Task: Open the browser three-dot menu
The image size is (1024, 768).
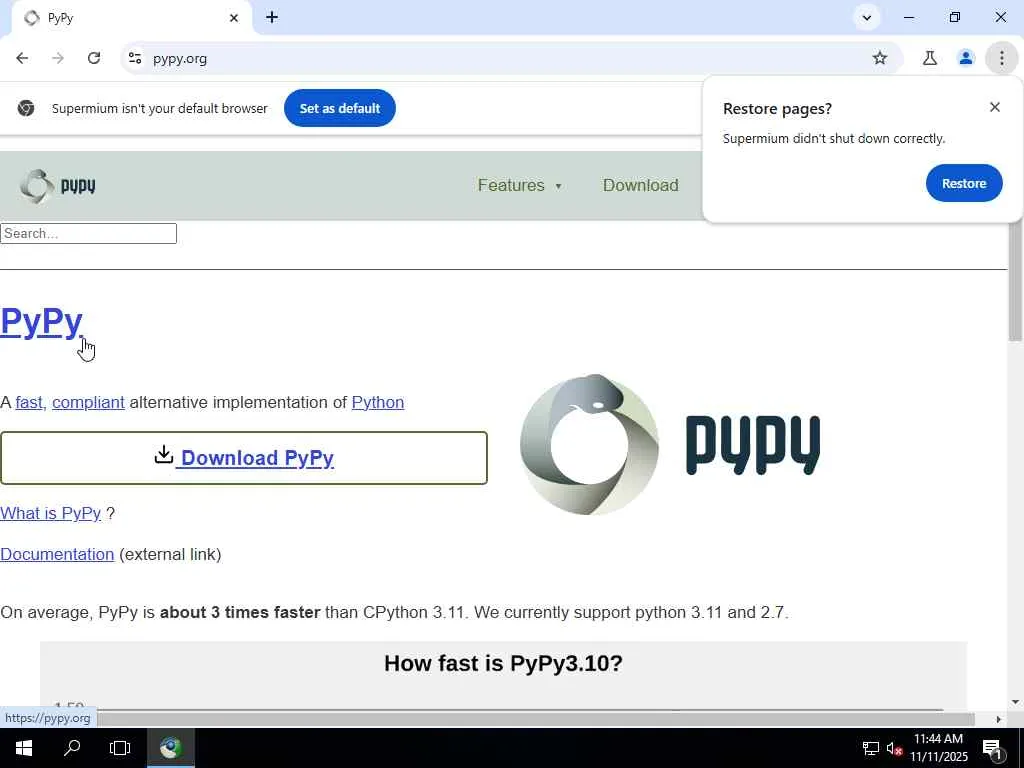Action: [x=1001, y=58]
